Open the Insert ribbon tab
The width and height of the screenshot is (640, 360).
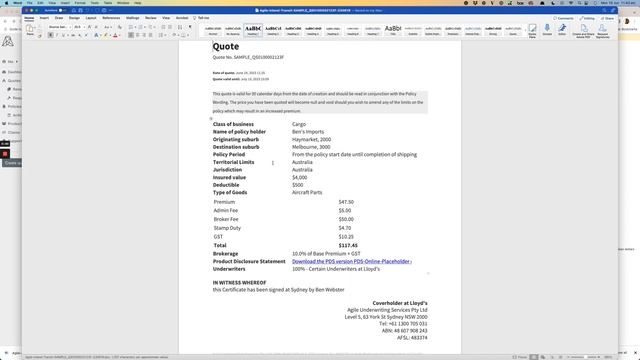44,18
